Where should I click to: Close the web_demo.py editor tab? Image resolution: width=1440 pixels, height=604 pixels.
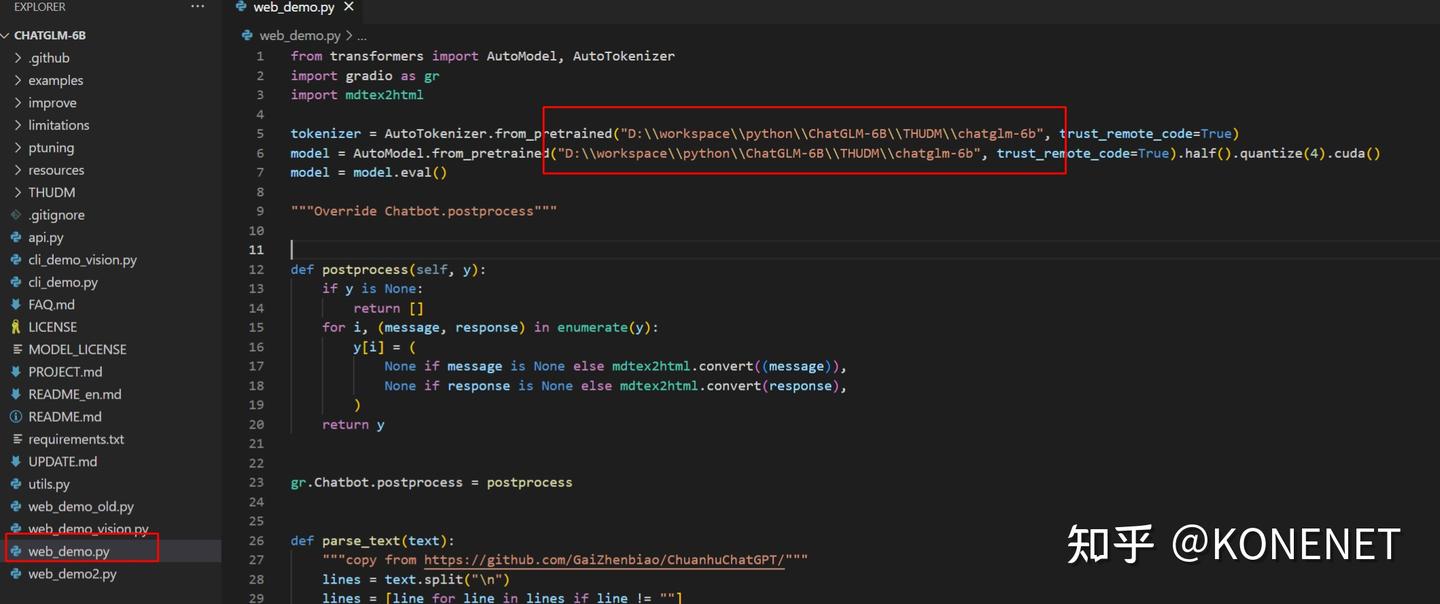point(348,7)
